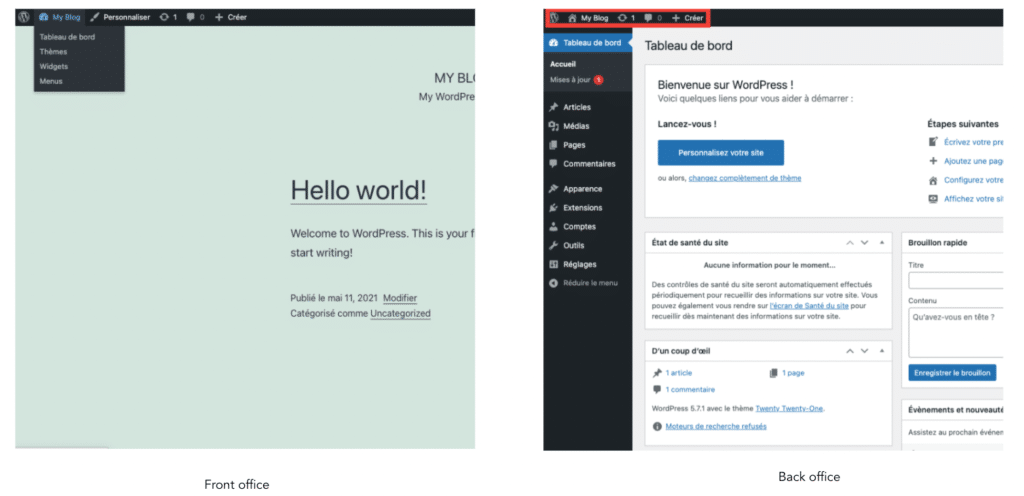This screenshot has height=496, width=1024.
Task: Collapse the D'un coup d'œil panel
Action: pos(882,350)
